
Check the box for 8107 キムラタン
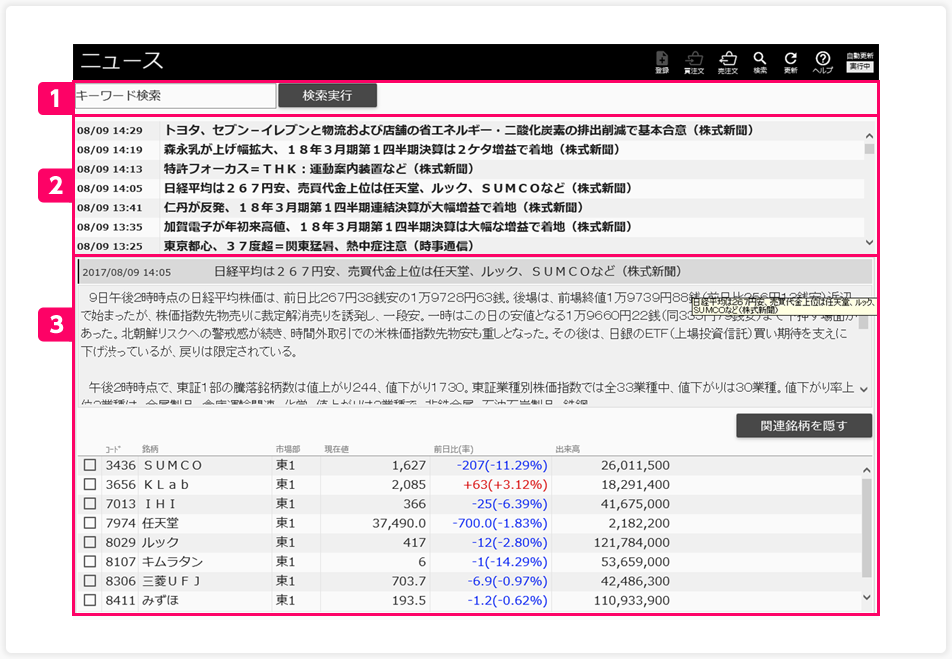(x=90, y=562)
